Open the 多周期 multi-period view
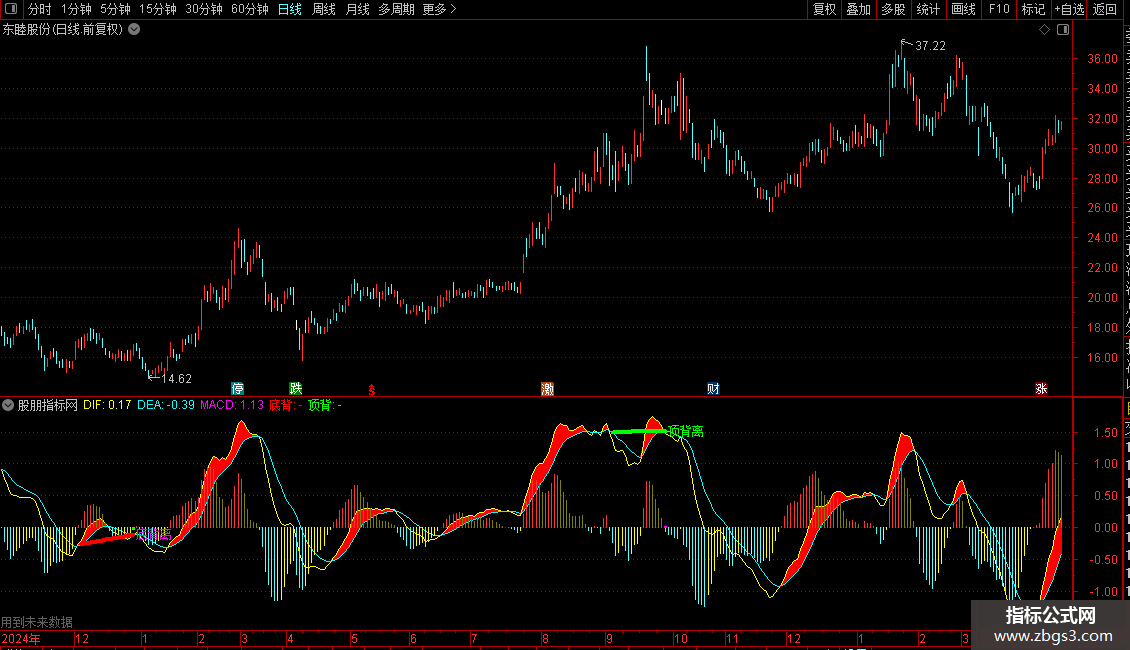Viewport: 1130px width, 650px height. coord(396,9)
